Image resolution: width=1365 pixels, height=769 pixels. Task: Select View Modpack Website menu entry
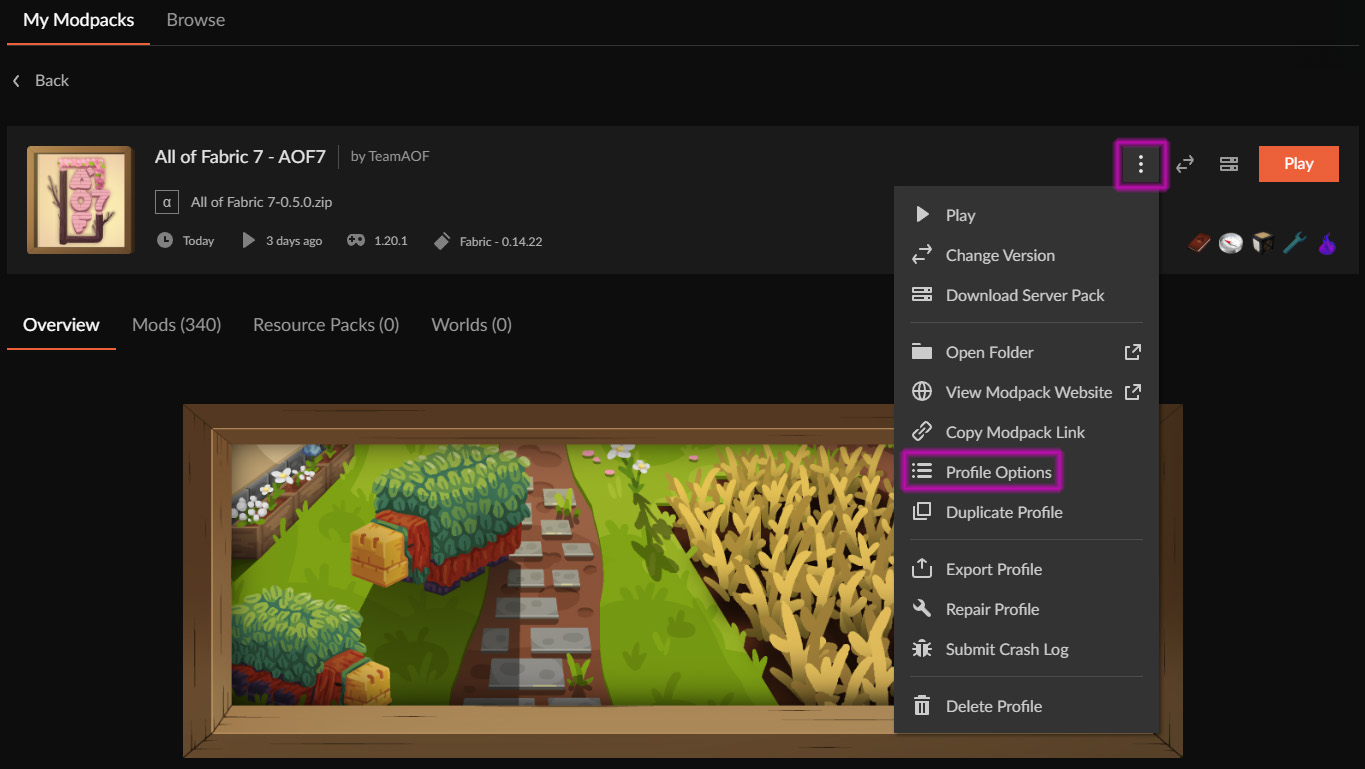[1026, 392]
